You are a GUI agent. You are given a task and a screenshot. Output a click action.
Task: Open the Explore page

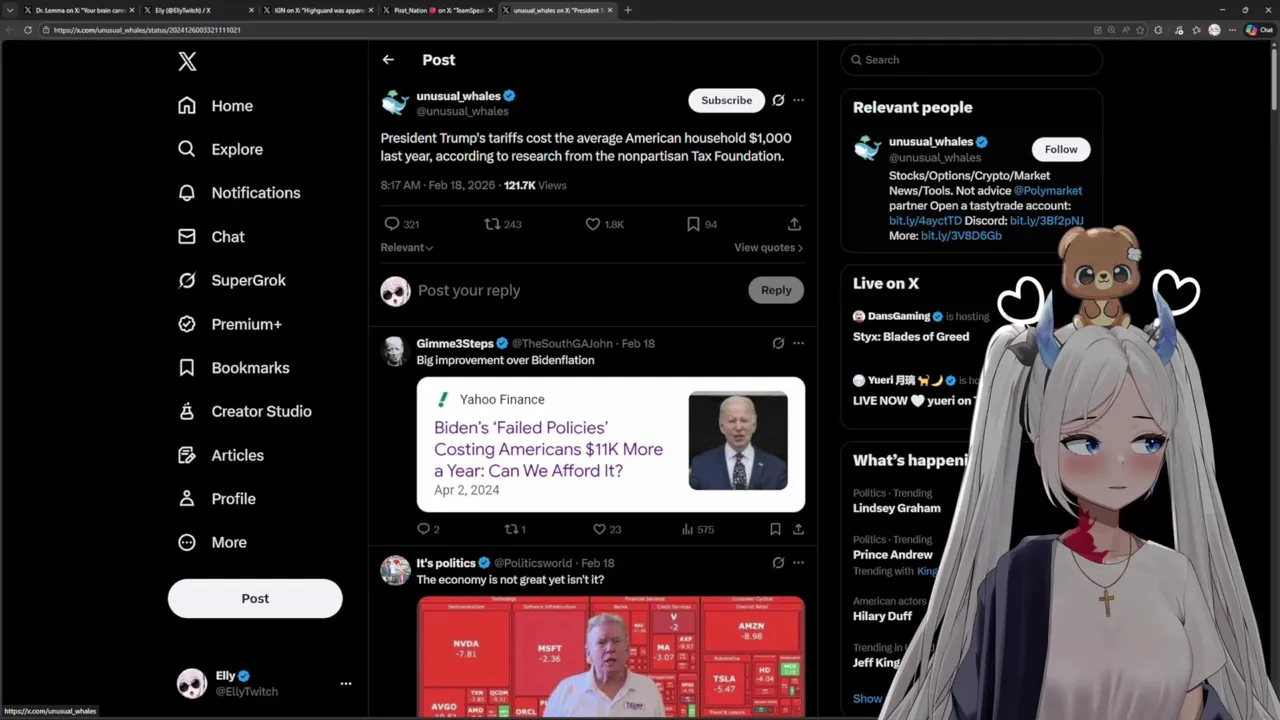click(x=220, y=149)
